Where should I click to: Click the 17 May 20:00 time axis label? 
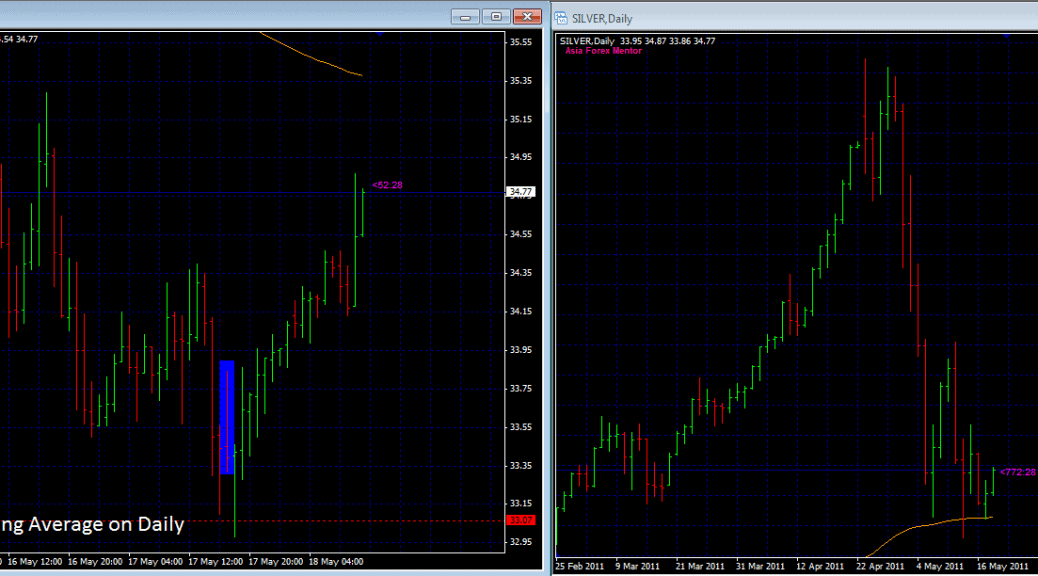coord(275,561)
